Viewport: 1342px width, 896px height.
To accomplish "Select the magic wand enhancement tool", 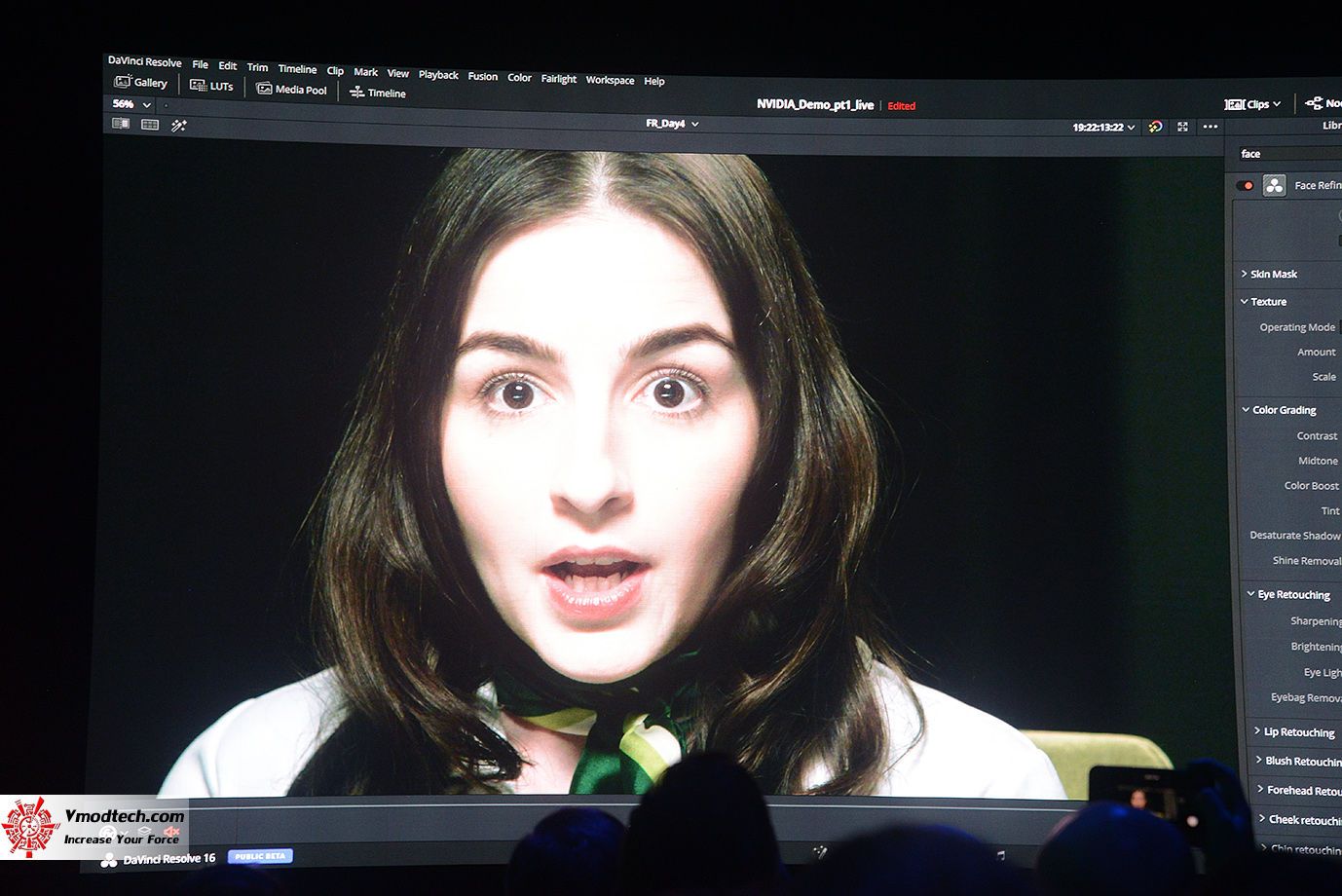I will tap(178, 125).
